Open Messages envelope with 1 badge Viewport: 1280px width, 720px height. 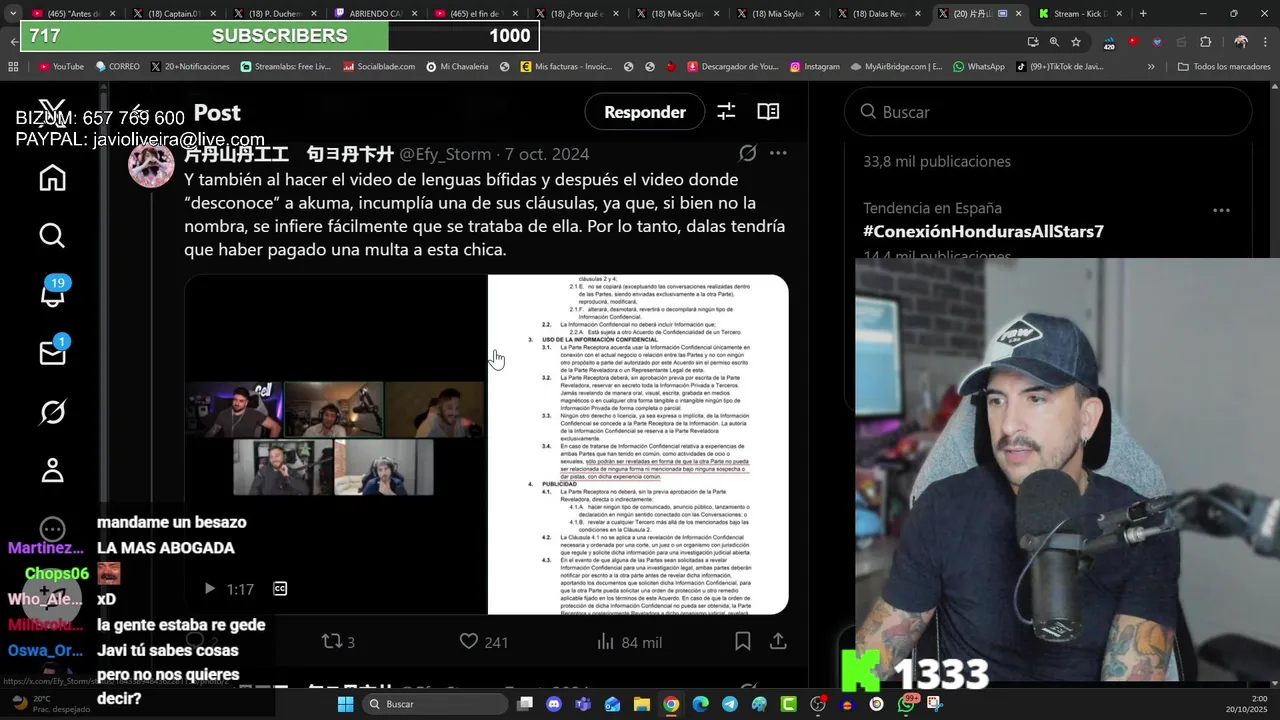coord(52,352)
